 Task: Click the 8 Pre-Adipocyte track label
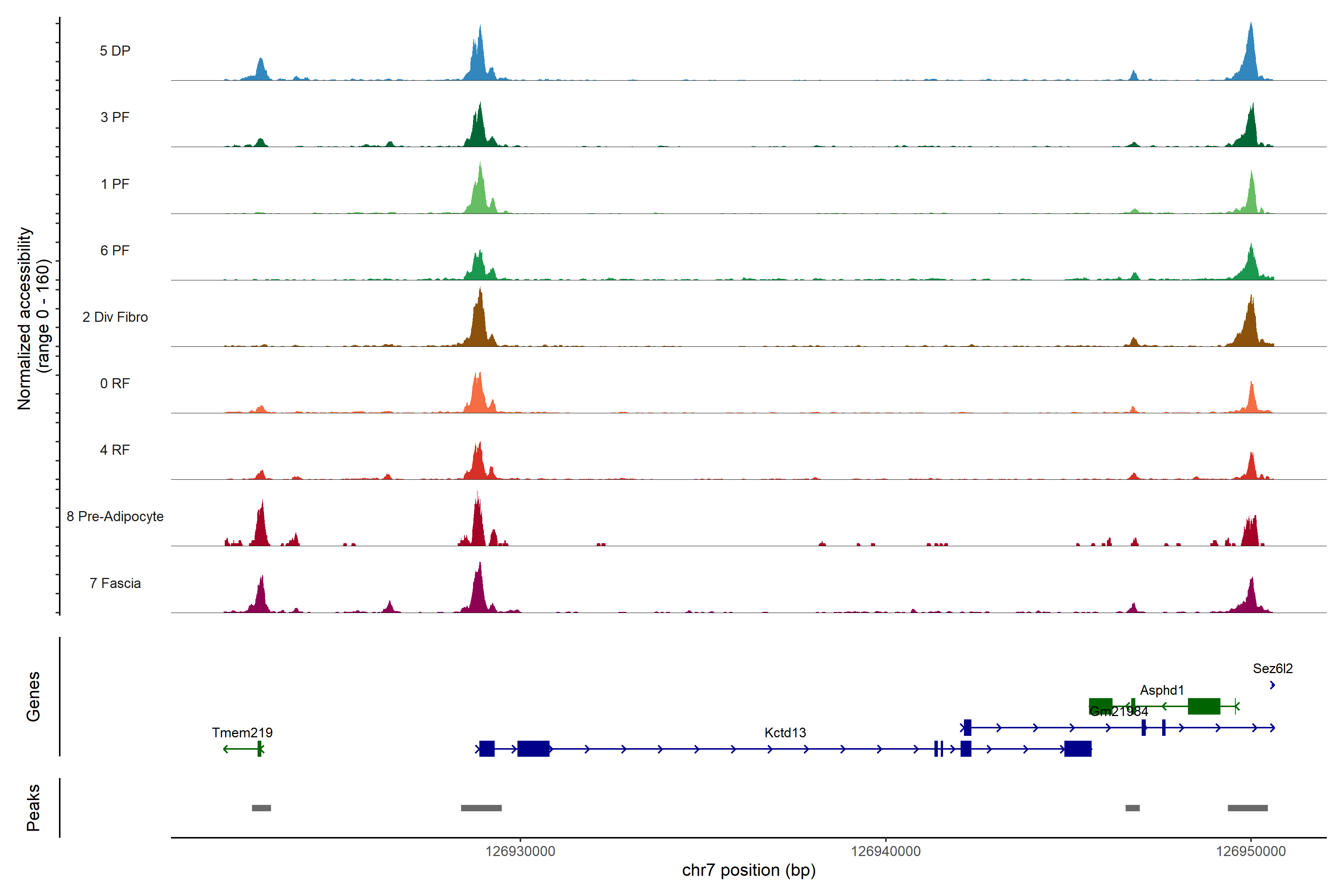115,517
